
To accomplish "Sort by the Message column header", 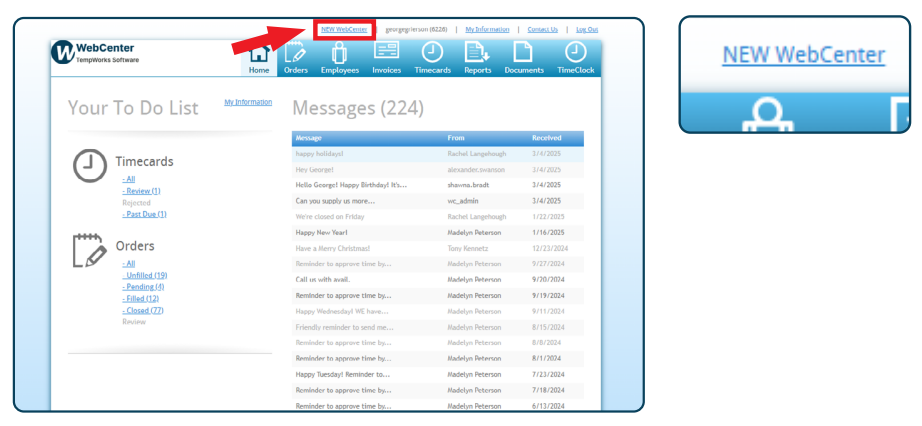I will 308,138.
